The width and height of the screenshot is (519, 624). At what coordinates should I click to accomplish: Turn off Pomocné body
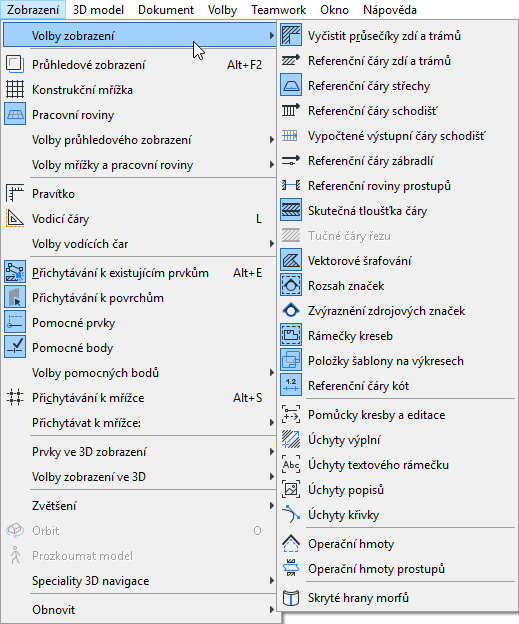(140, 348)
